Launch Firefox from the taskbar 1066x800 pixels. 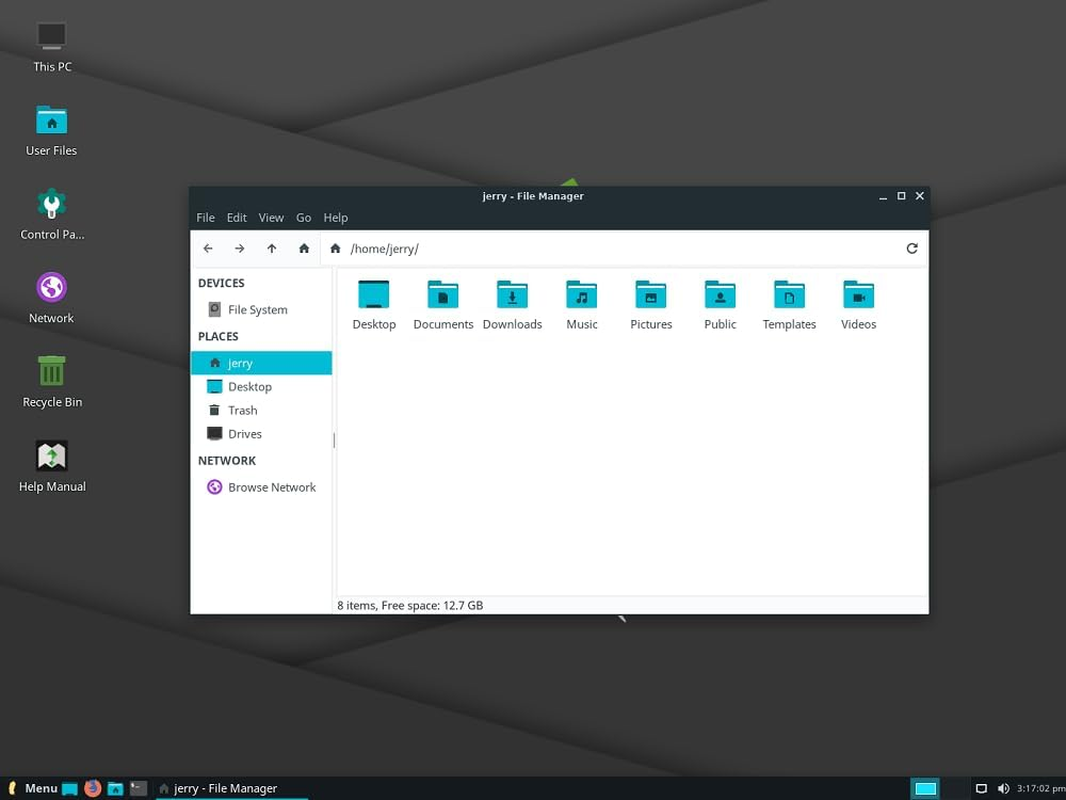click(x=92, y=788)
